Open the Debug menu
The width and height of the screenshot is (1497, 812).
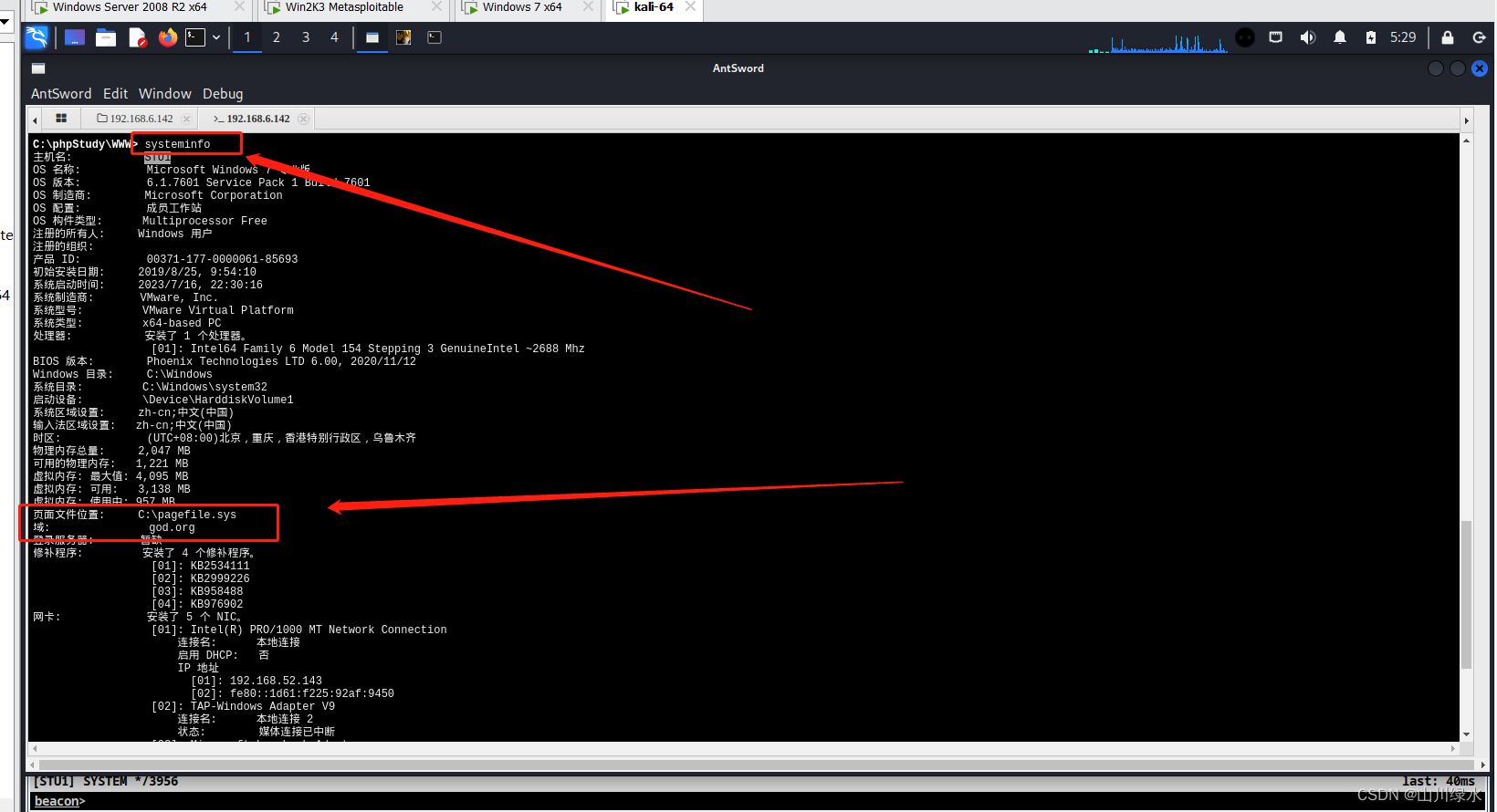click(223, 94)
